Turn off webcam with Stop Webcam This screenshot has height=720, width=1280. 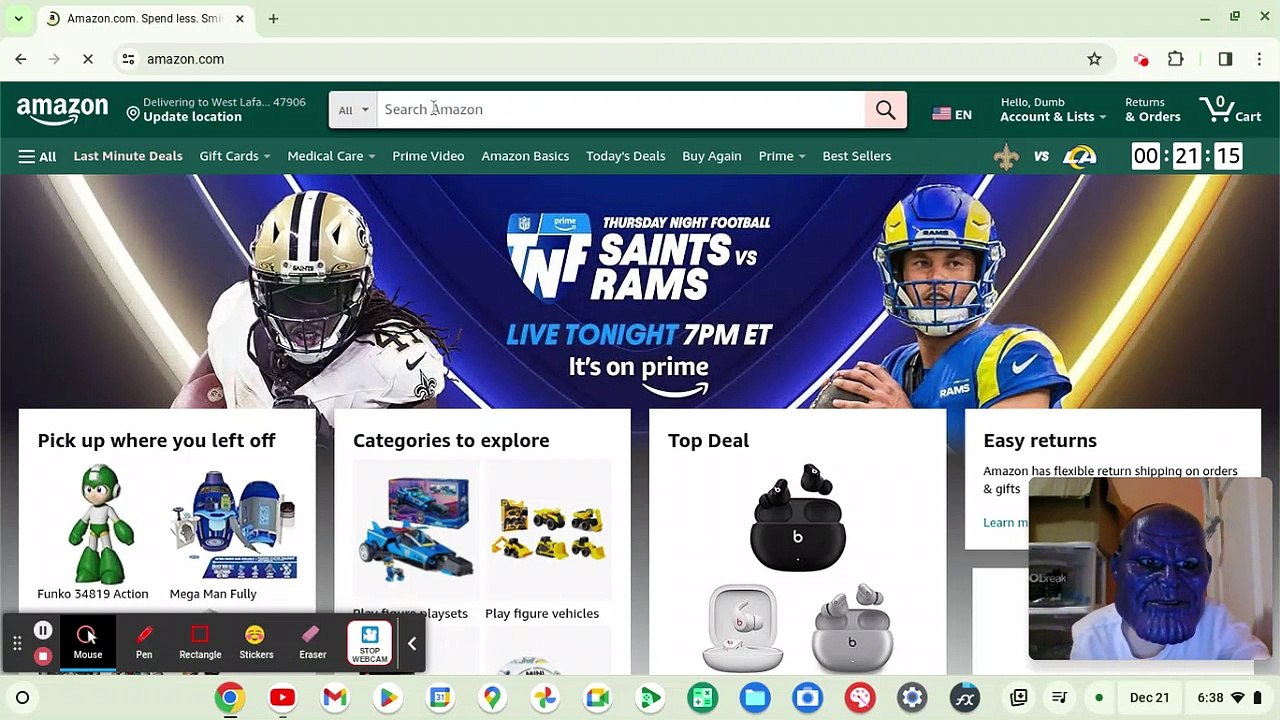[369, 644]
